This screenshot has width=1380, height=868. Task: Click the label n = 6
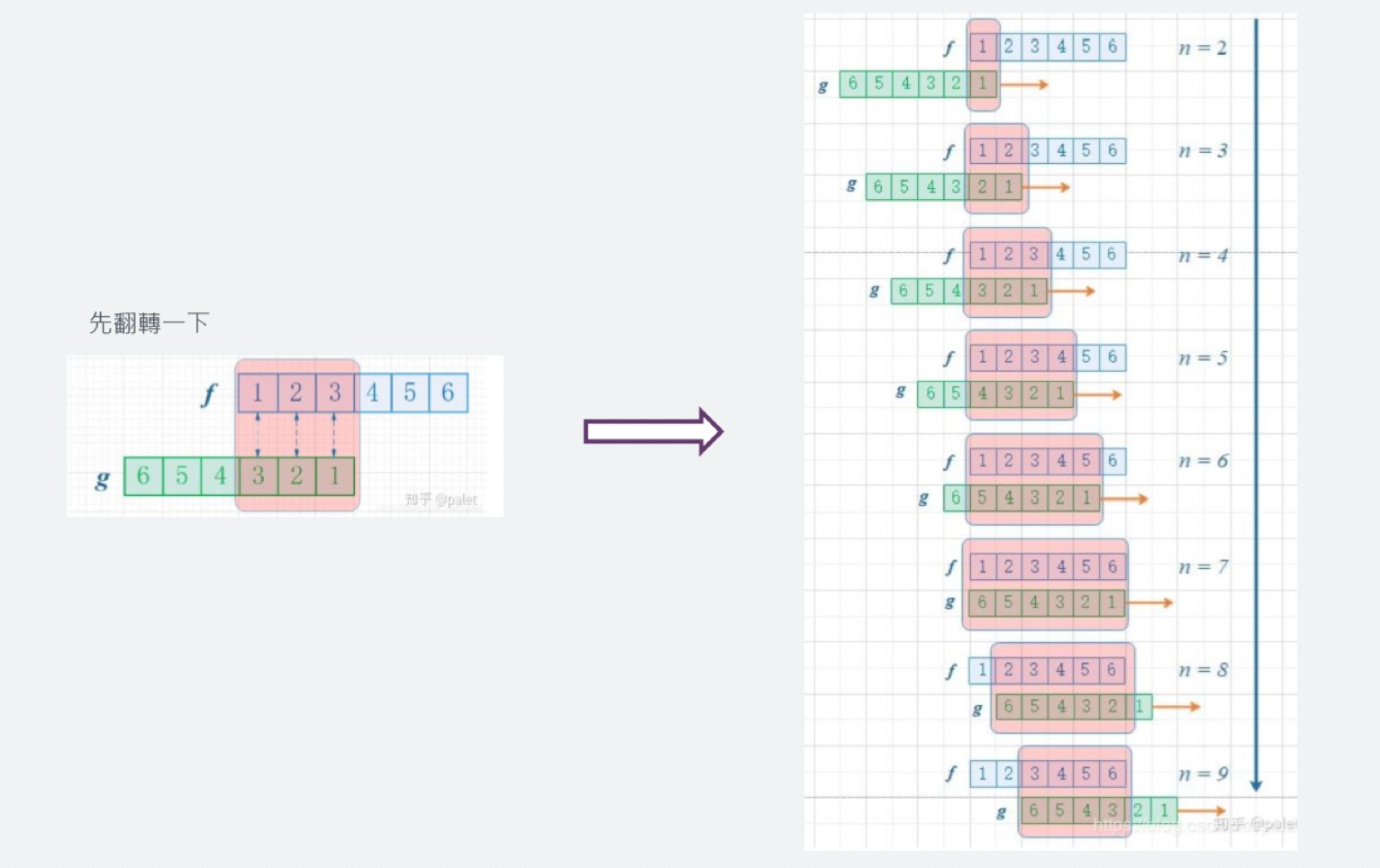coord(1203,461)
